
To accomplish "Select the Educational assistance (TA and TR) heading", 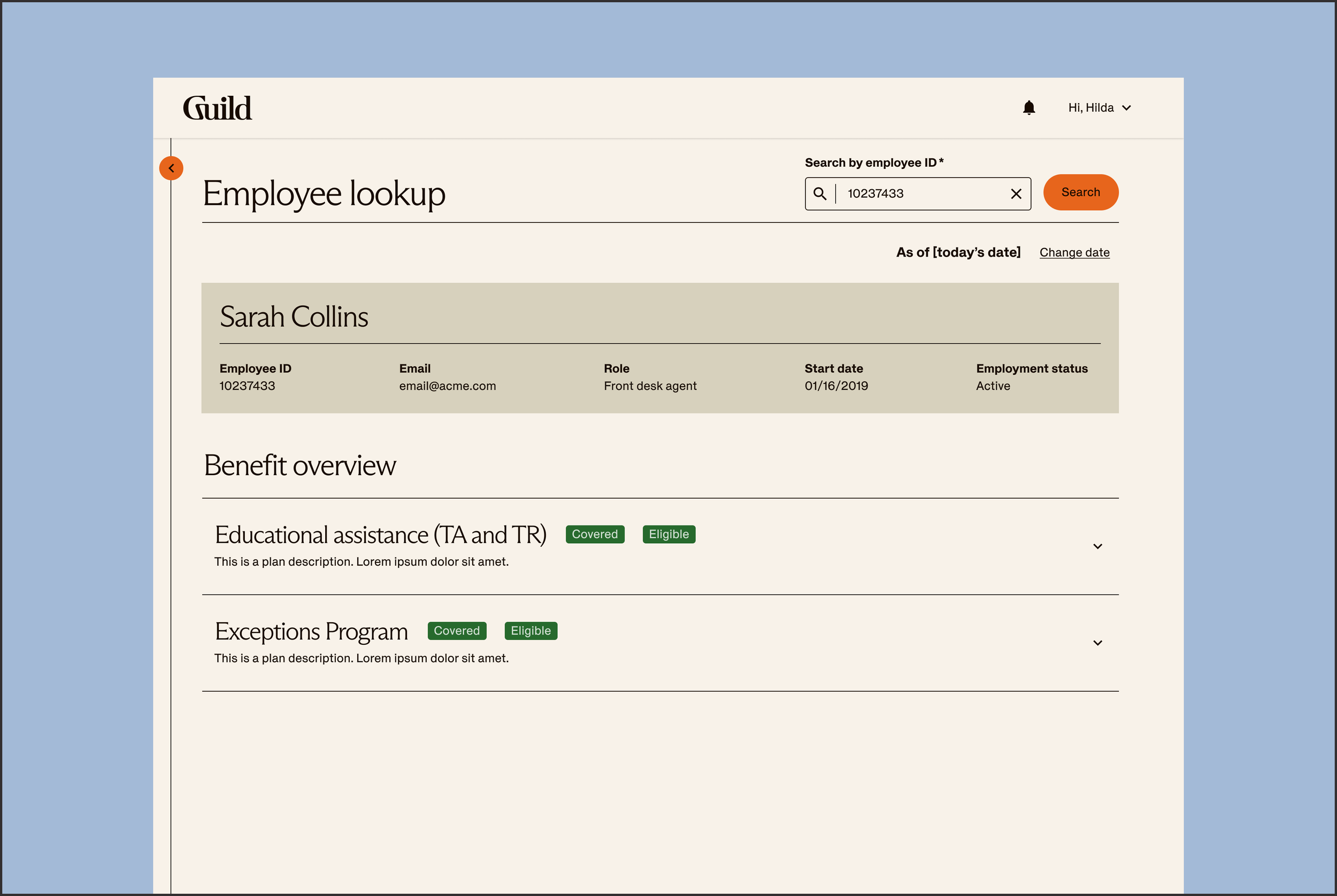I will click(380, 535).
